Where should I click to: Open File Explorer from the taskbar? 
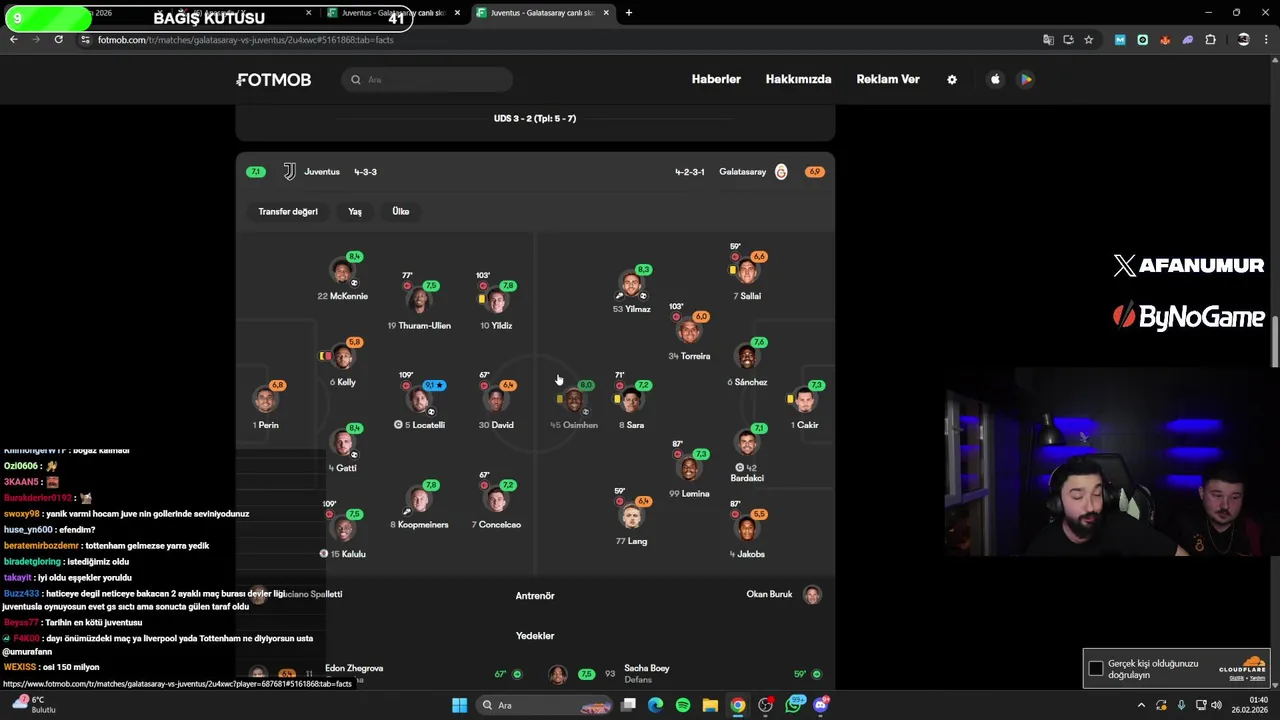point(710,705)
